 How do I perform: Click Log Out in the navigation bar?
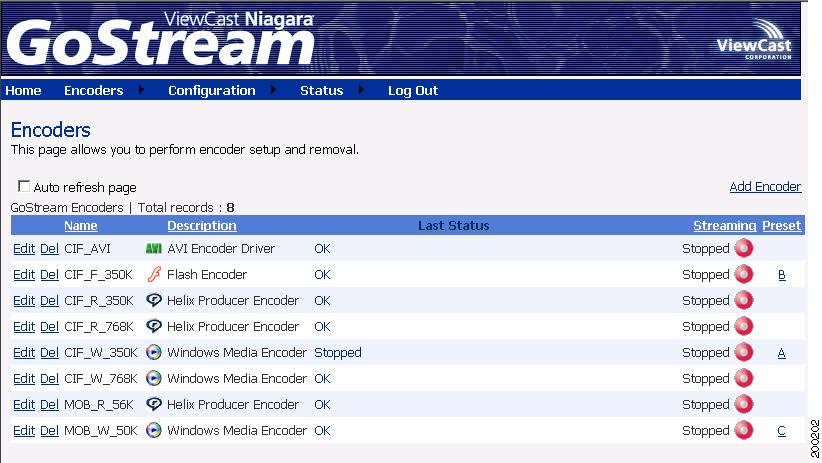pyautogui.click(x=413, y=91)
